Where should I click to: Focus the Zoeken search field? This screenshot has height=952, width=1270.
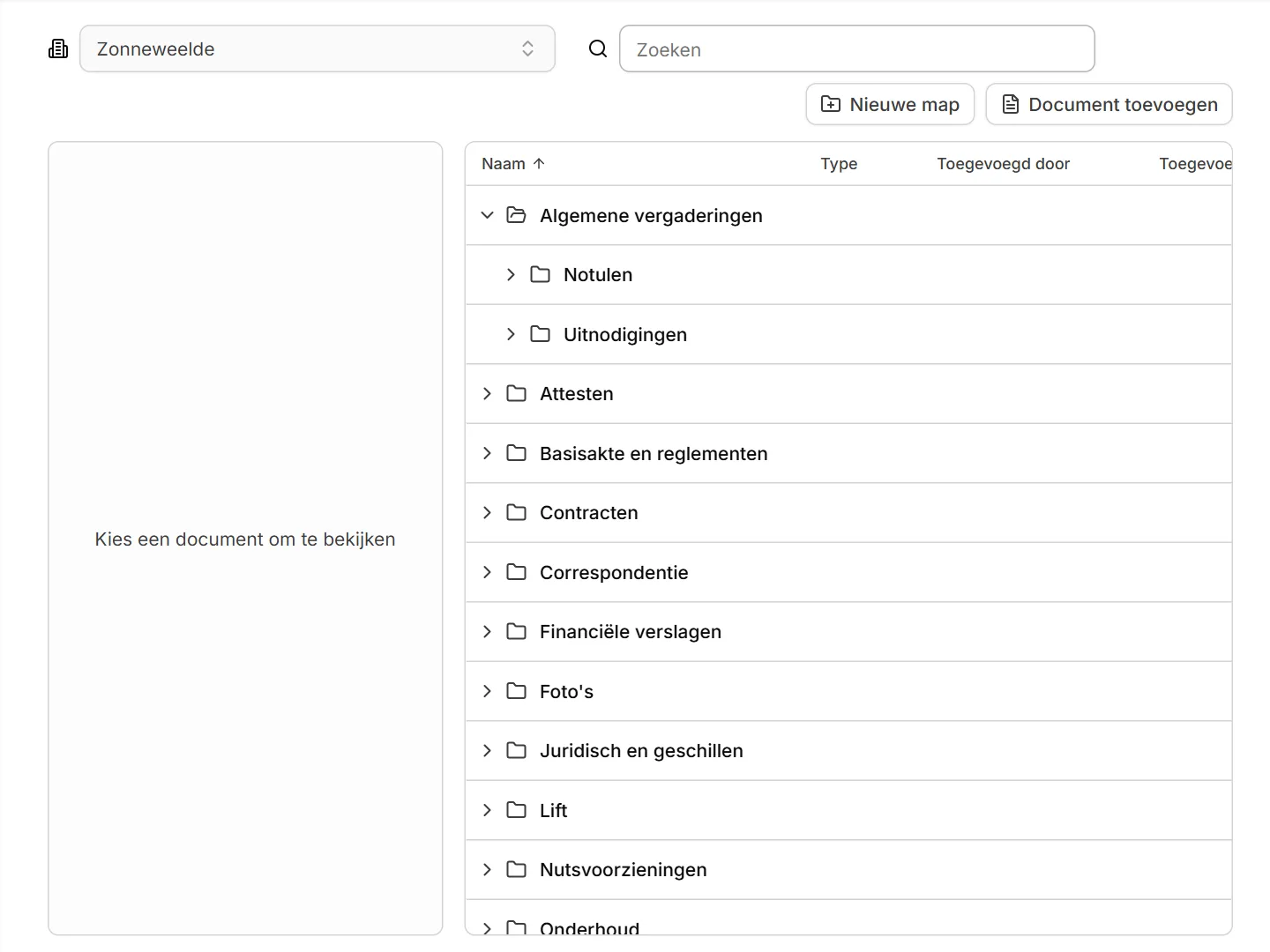pos(857,48)
